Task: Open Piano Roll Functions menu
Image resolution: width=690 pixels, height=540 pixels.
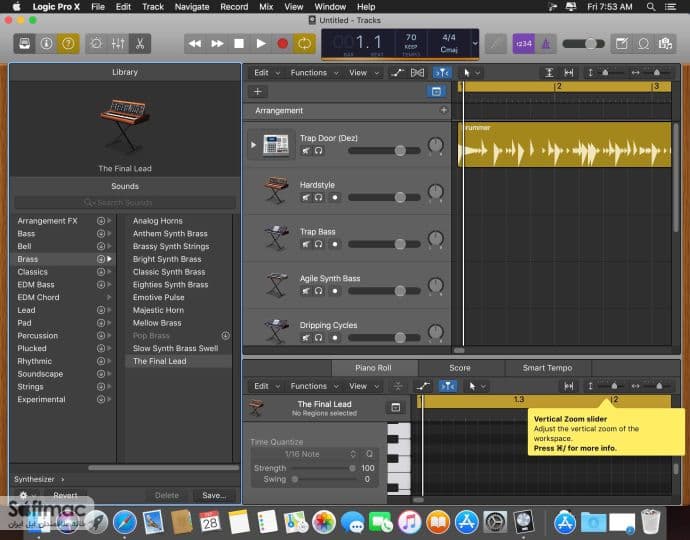Action: (x=314, y=386)
